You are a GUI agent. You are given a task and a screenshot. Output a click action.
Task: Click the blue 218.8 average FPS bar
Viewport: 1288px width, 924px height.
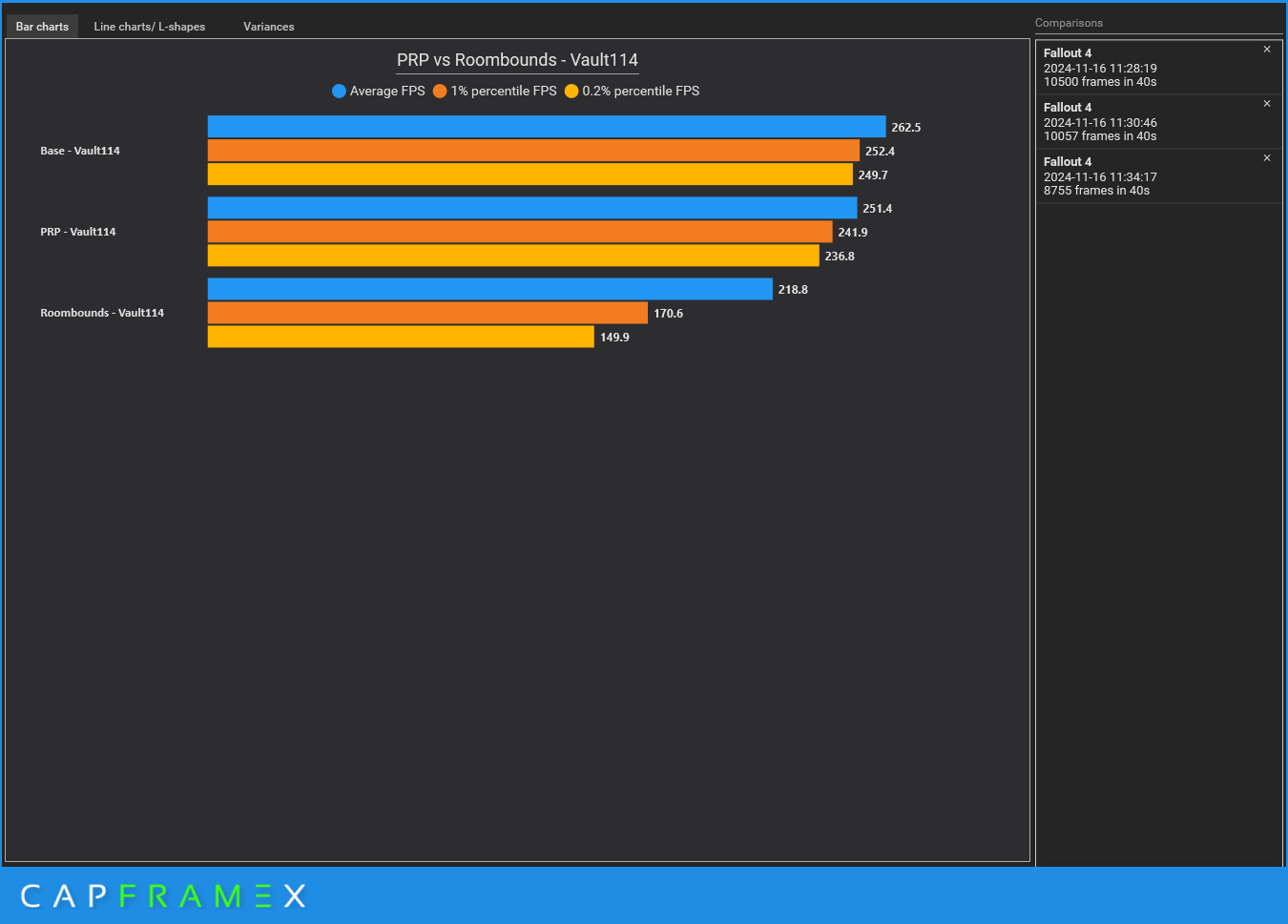490,289
